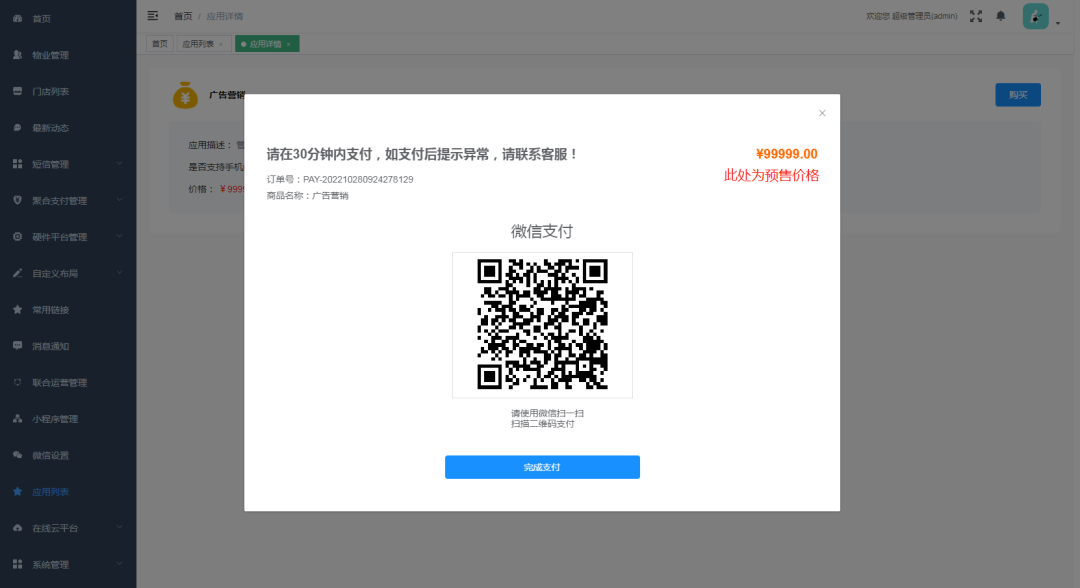
Task: Click the 广告营销 money bag icon
Action: click(x=185, y=95)
